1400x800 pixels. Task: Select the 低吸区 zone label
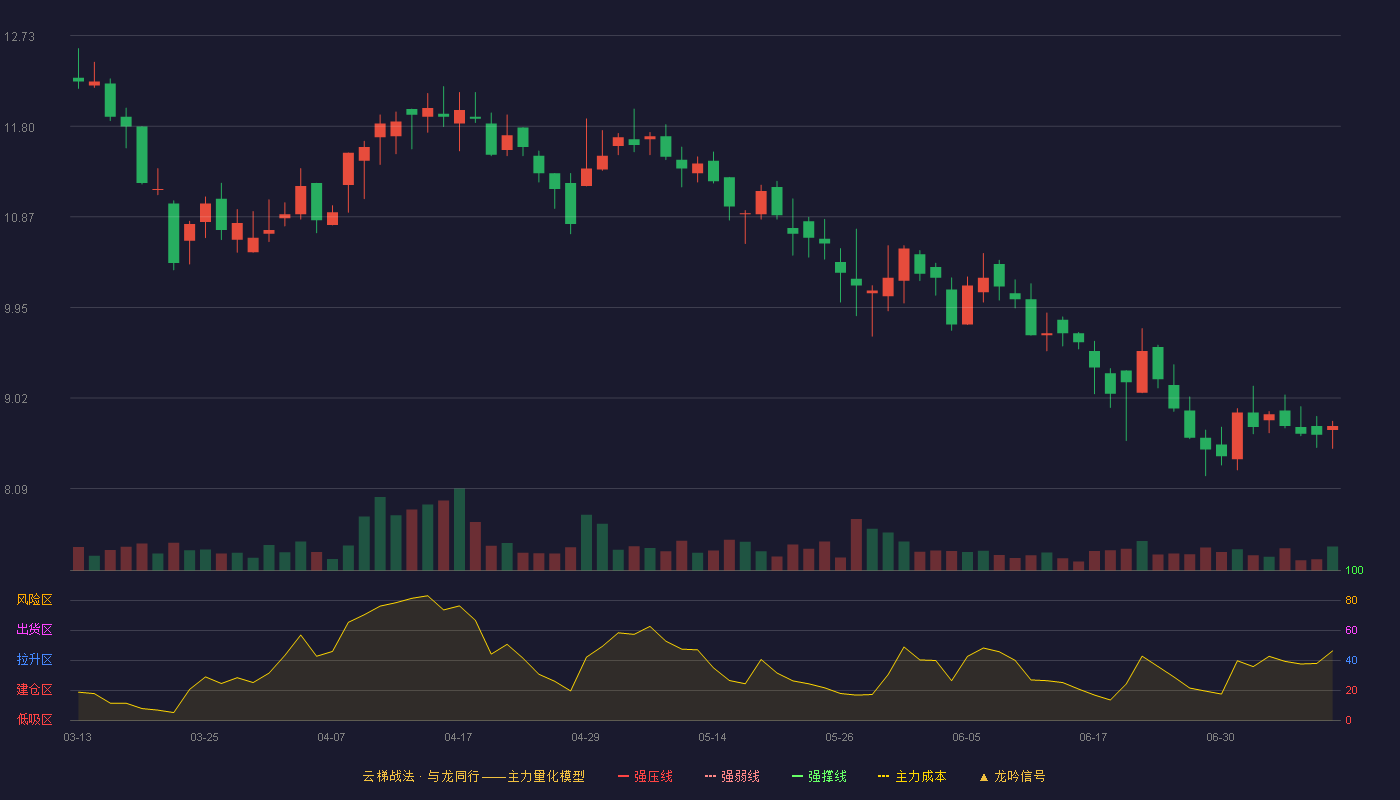click(34, 719)
